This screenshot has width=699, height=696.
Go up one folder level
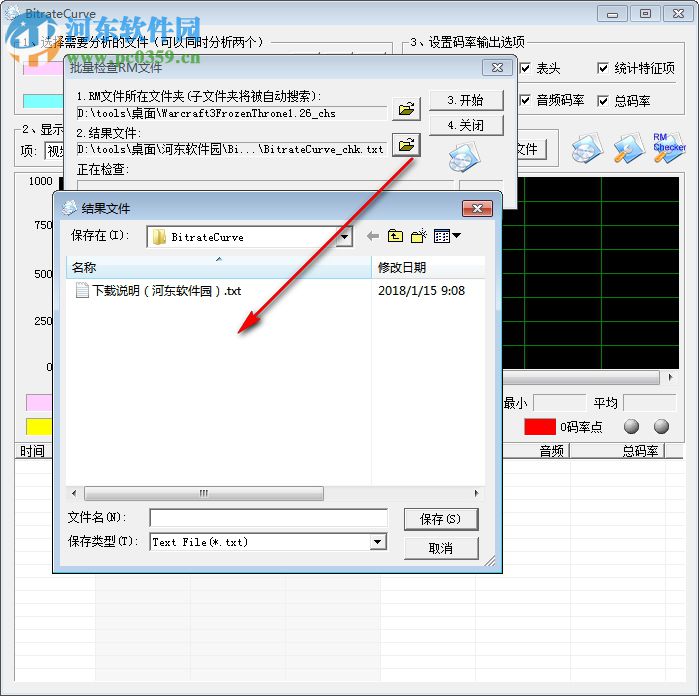click(x=395, y=236)
